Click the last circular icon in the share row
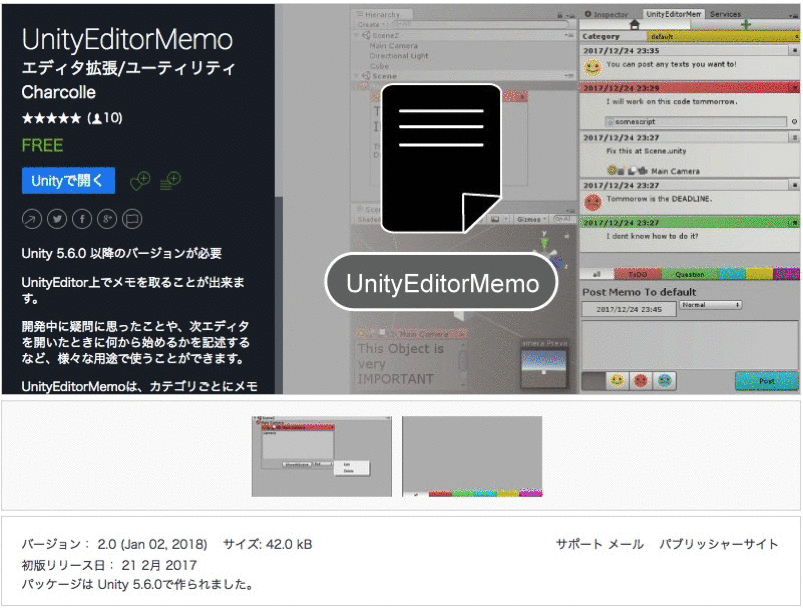The height and width of the screenshot is (609, 803). coord(132,219)
